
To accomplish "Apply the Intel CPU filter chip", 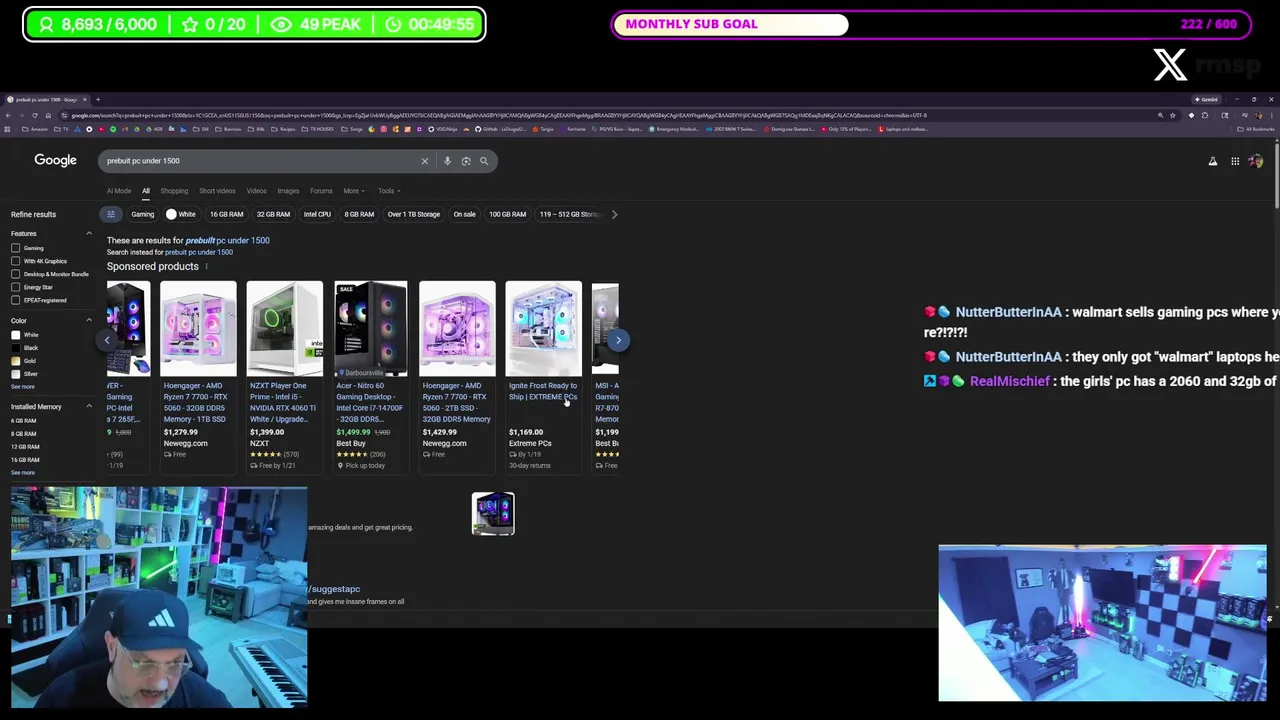I will coord(317,214).
